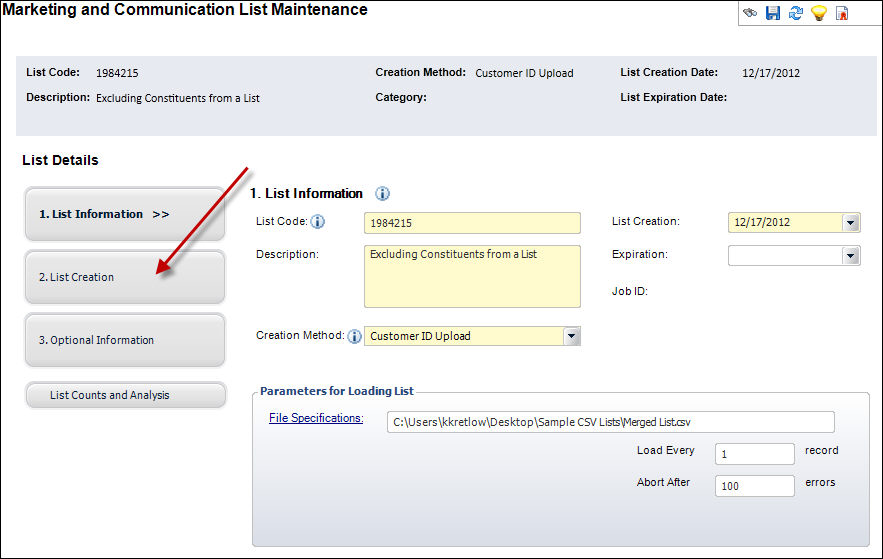Image resolution: width=883 pixels, height=559 pixels.
Task: Click the info icon beside List Code label
Action: [x=318, y=222]
